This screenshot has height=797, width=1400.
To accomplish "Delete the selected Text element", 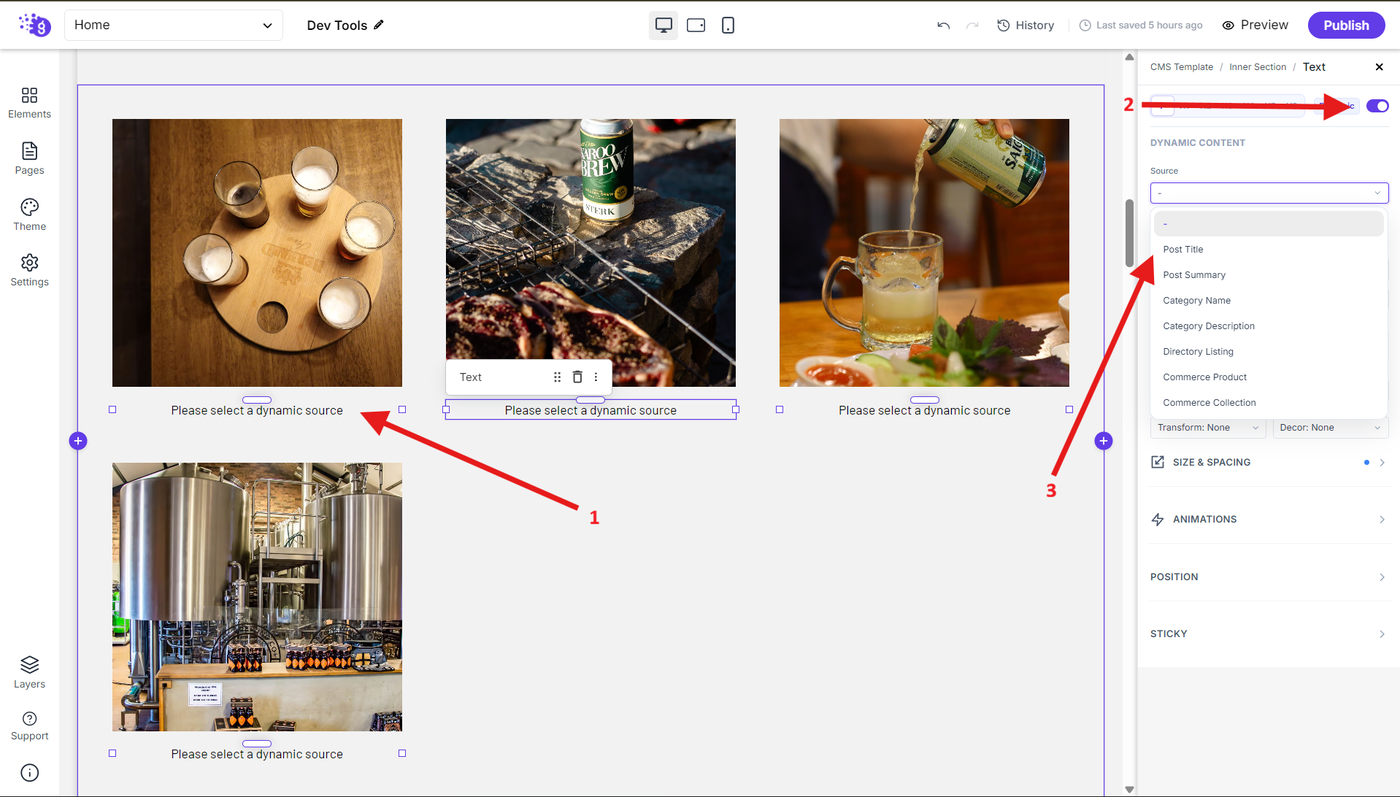I will 577,377.
